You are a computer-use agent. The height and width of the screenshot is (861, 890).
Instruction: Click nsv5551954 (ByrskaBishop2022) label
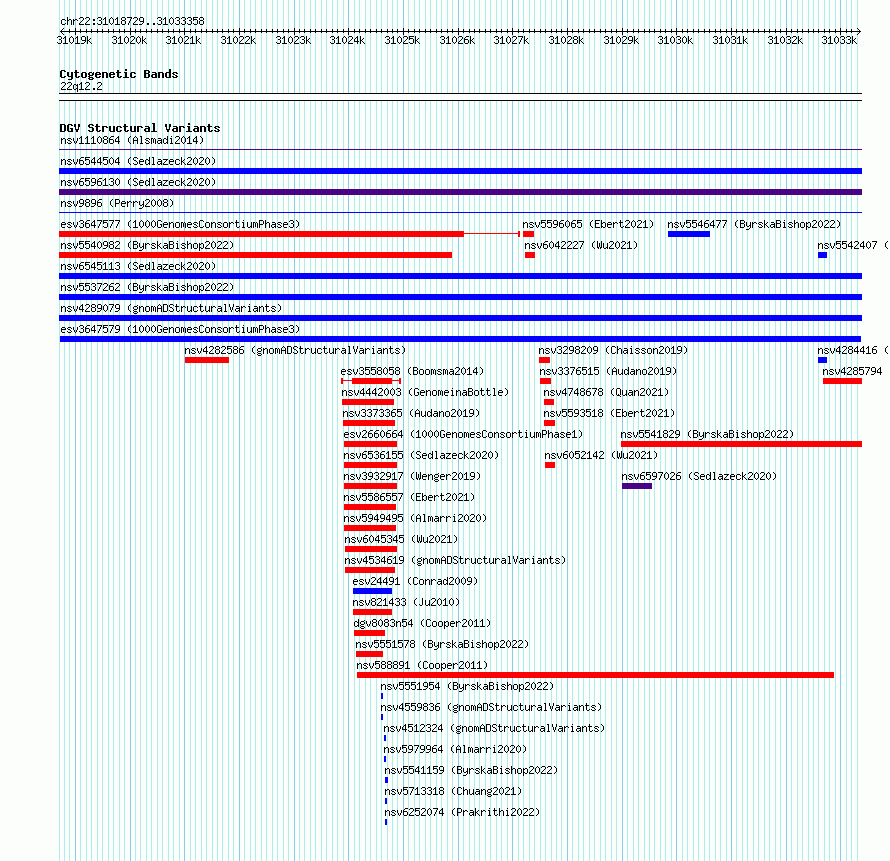tap(467, 686)
